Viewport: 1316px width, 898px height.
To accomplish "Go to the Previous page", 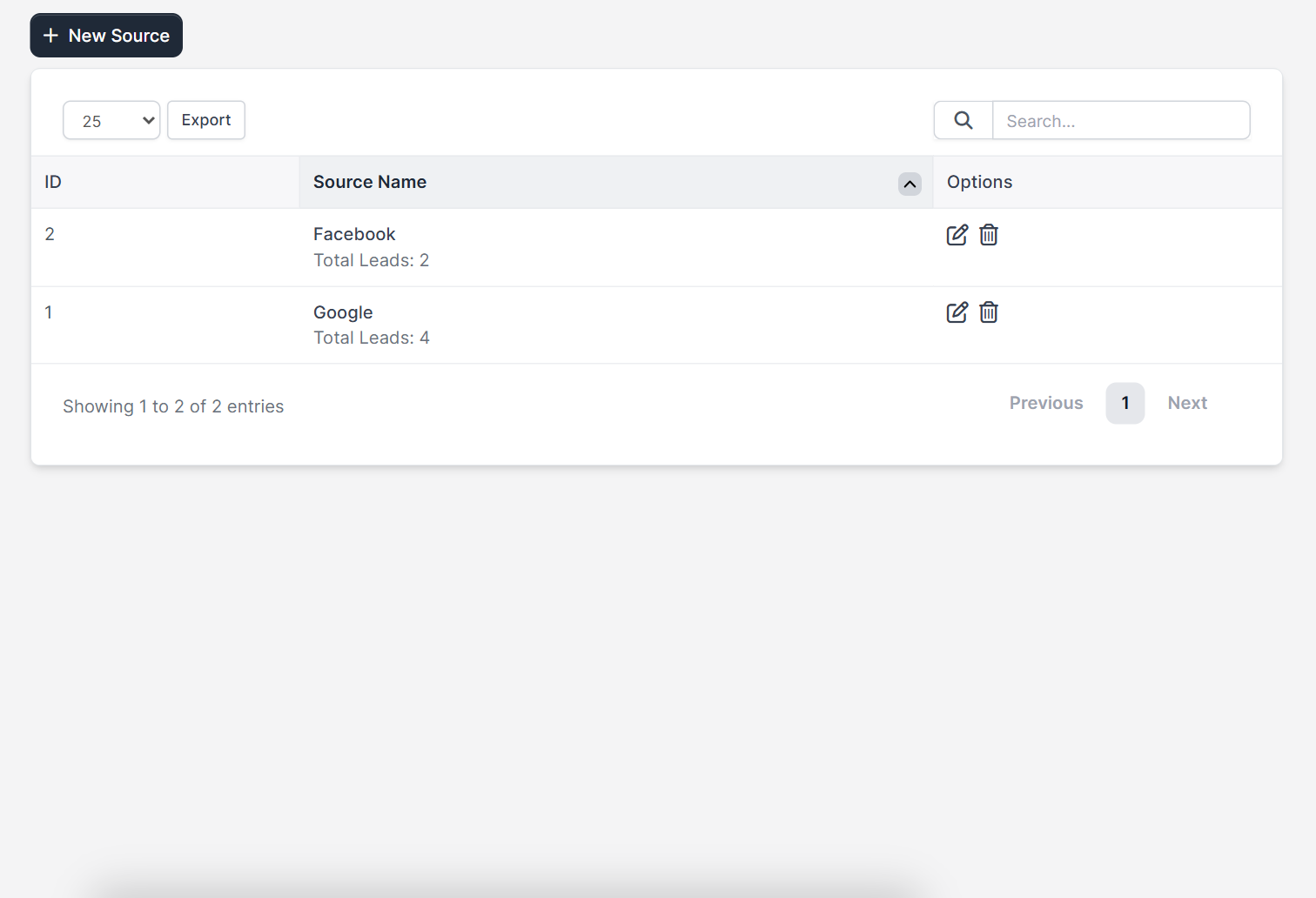I will click(x=1046, y=403).
